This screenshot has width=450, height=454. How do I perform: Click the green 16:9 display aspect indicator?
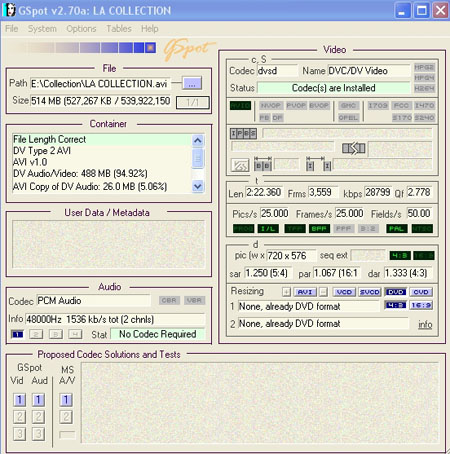click(424, 256)
